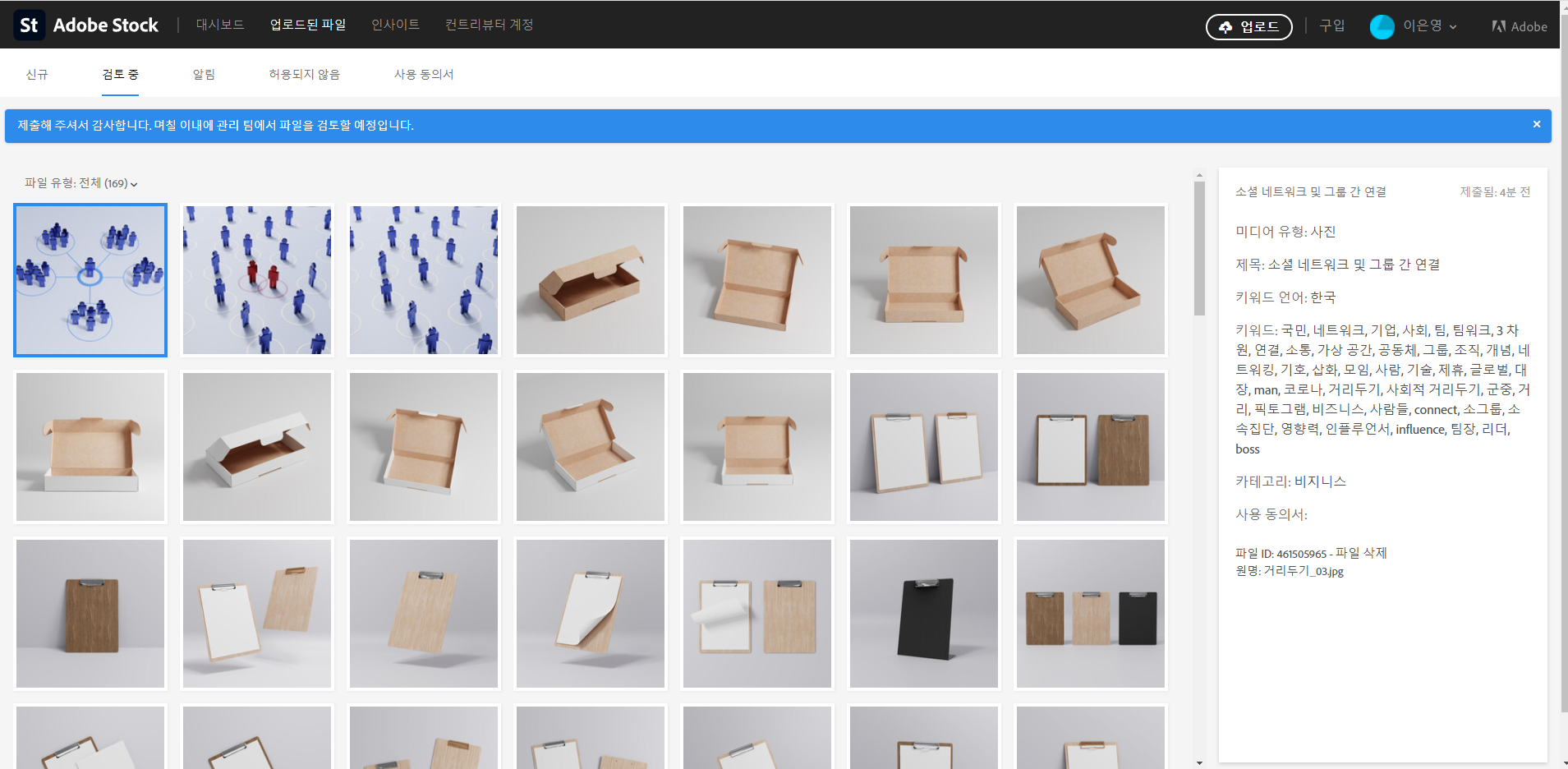Image resolution: width=1568 pixels, height=769 pixels.
Task: Click the 원명: 거리두기_03.jpg filename text
Action: click(x=1290, y=571)
